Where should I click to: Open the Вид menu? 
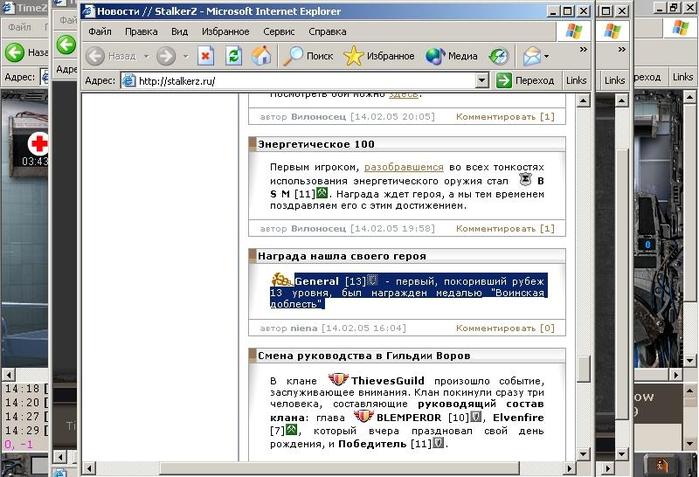pos(179,32)
